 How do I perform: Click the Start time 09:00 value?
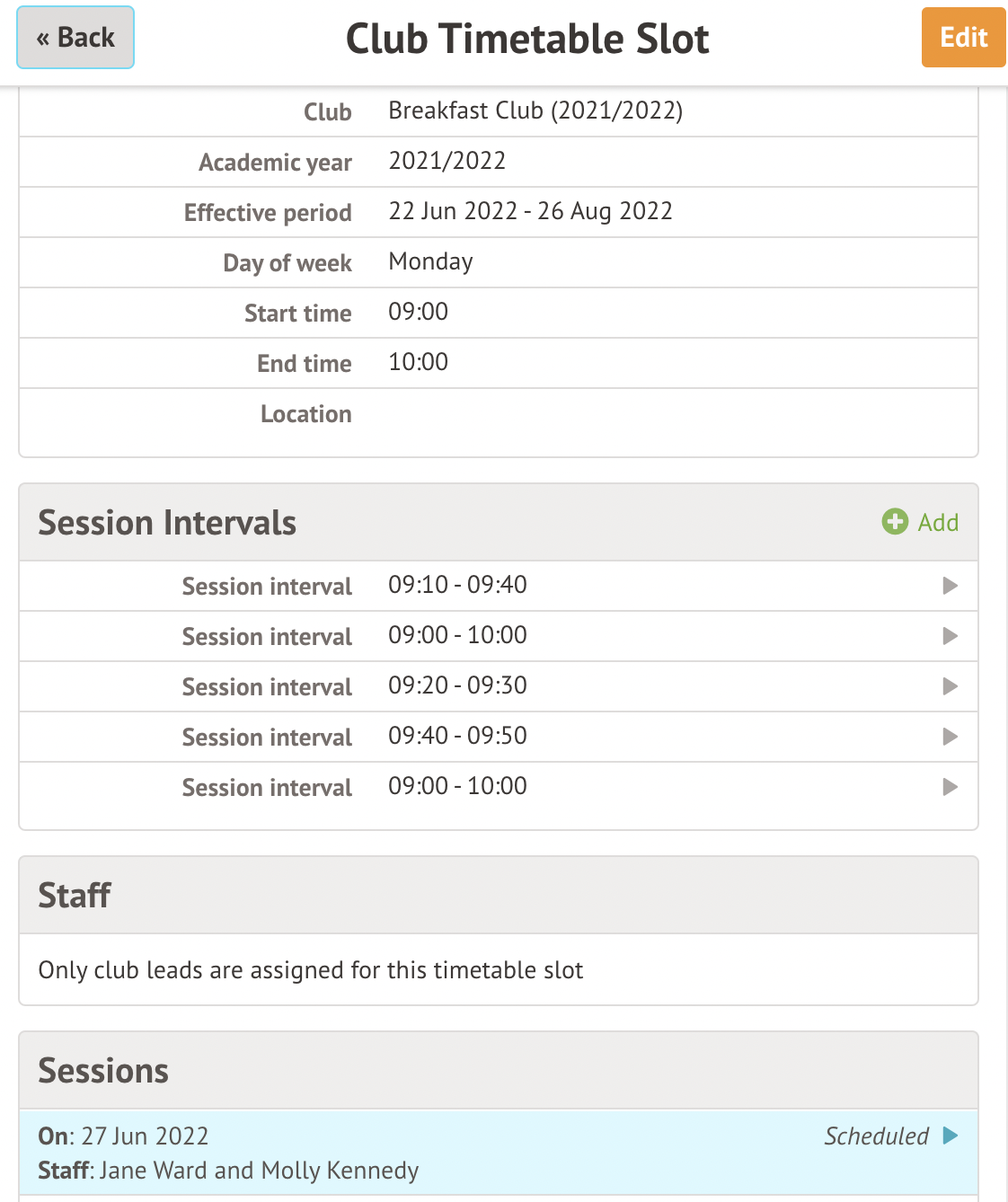[418, 312]
